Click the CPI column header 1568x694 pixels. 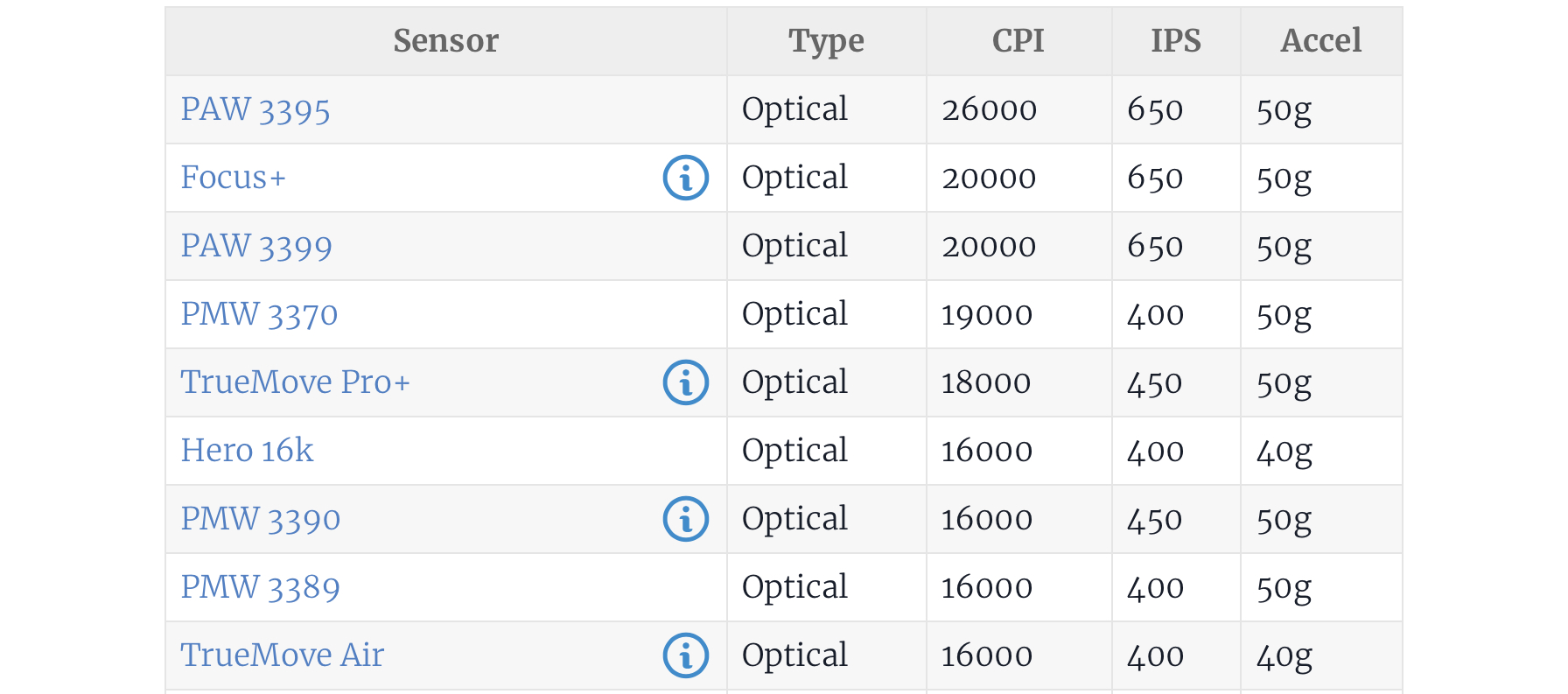pos(1018,41)
